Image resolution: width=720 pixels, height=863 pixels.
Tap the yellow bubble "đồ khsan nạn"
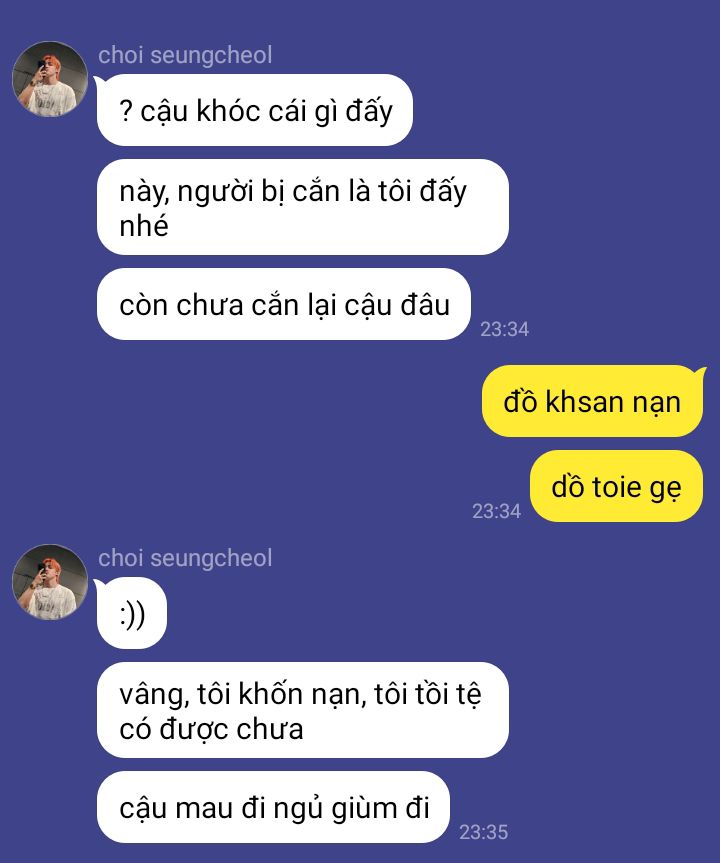(x=592, y=401)
